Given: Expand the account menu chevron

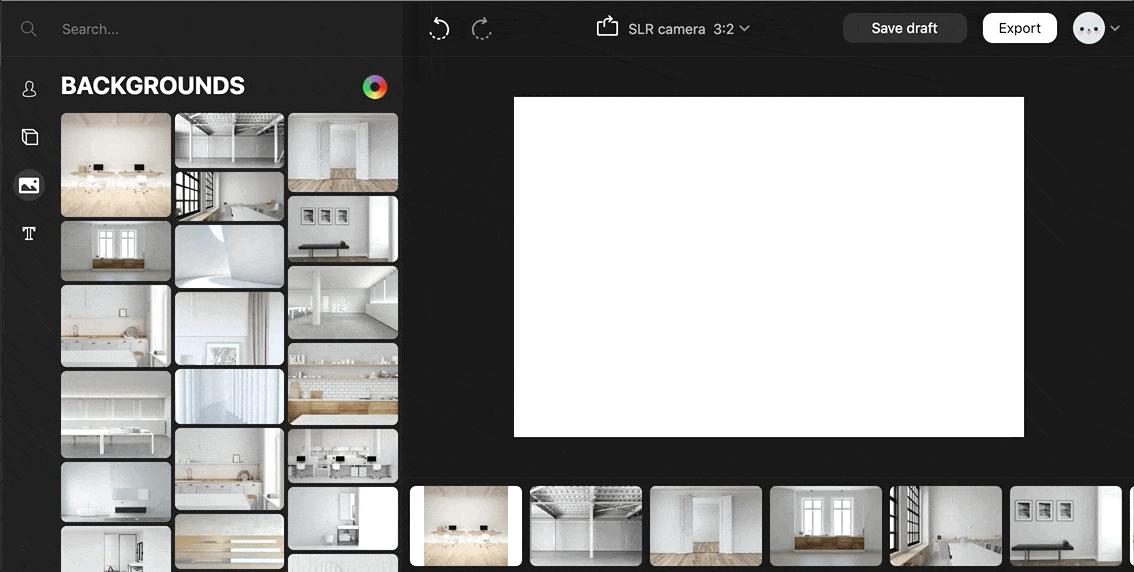Looking at the screenshot, I should (x=1115, y=29).
